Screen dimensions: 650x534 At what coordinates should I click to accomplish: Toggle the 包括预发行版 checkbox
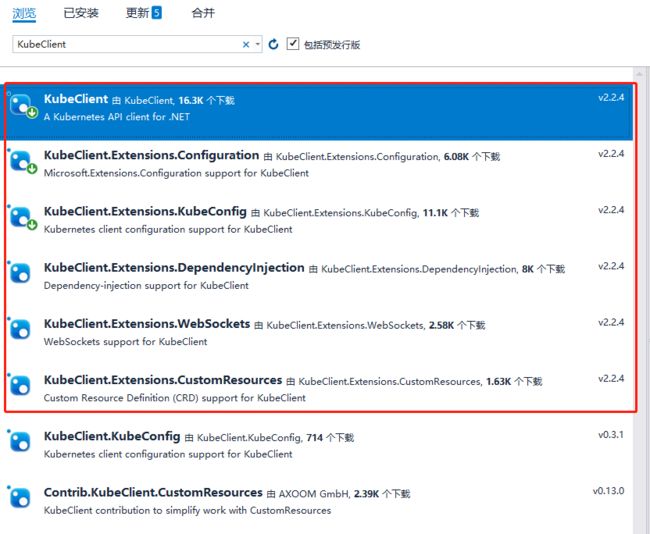point(293,44)
